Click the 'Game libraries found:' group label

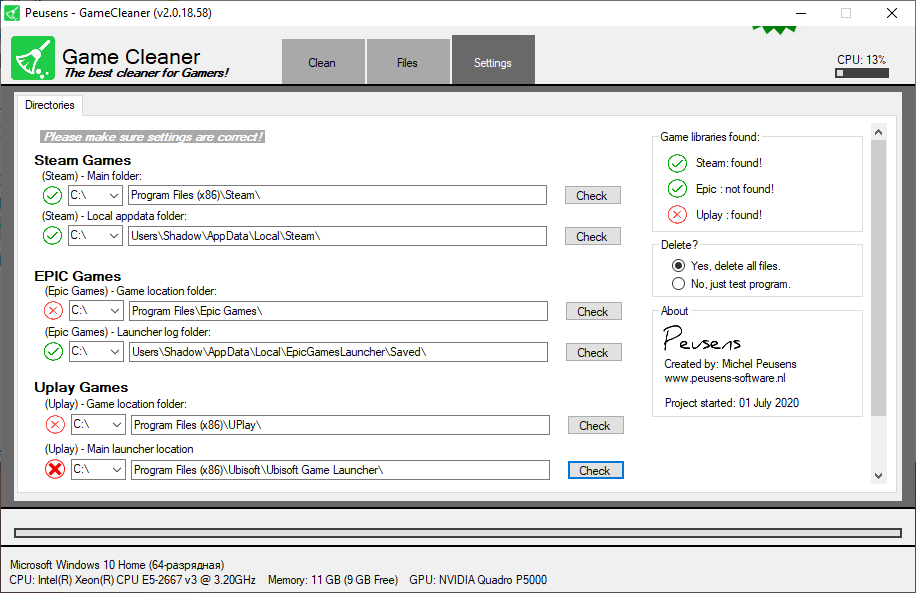(x=710, y=137)
